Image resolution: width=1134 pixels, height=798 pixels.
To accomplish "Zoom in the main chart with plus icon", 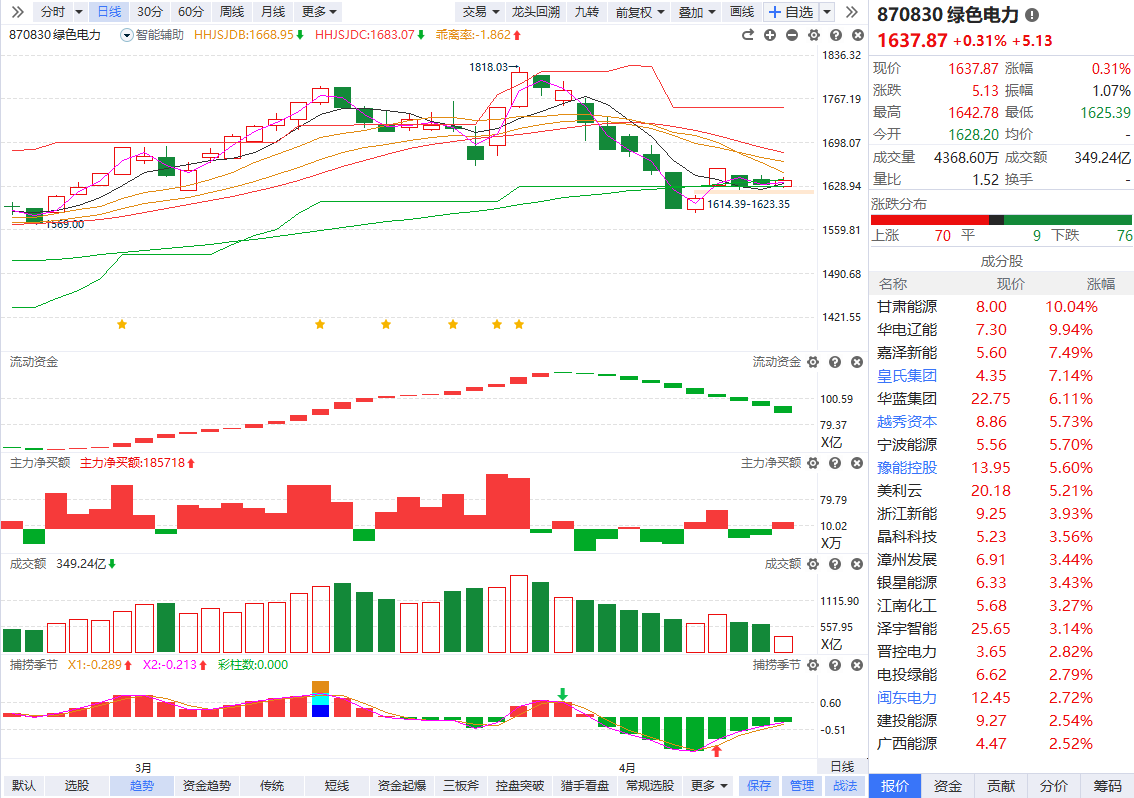I will (770, 35).
